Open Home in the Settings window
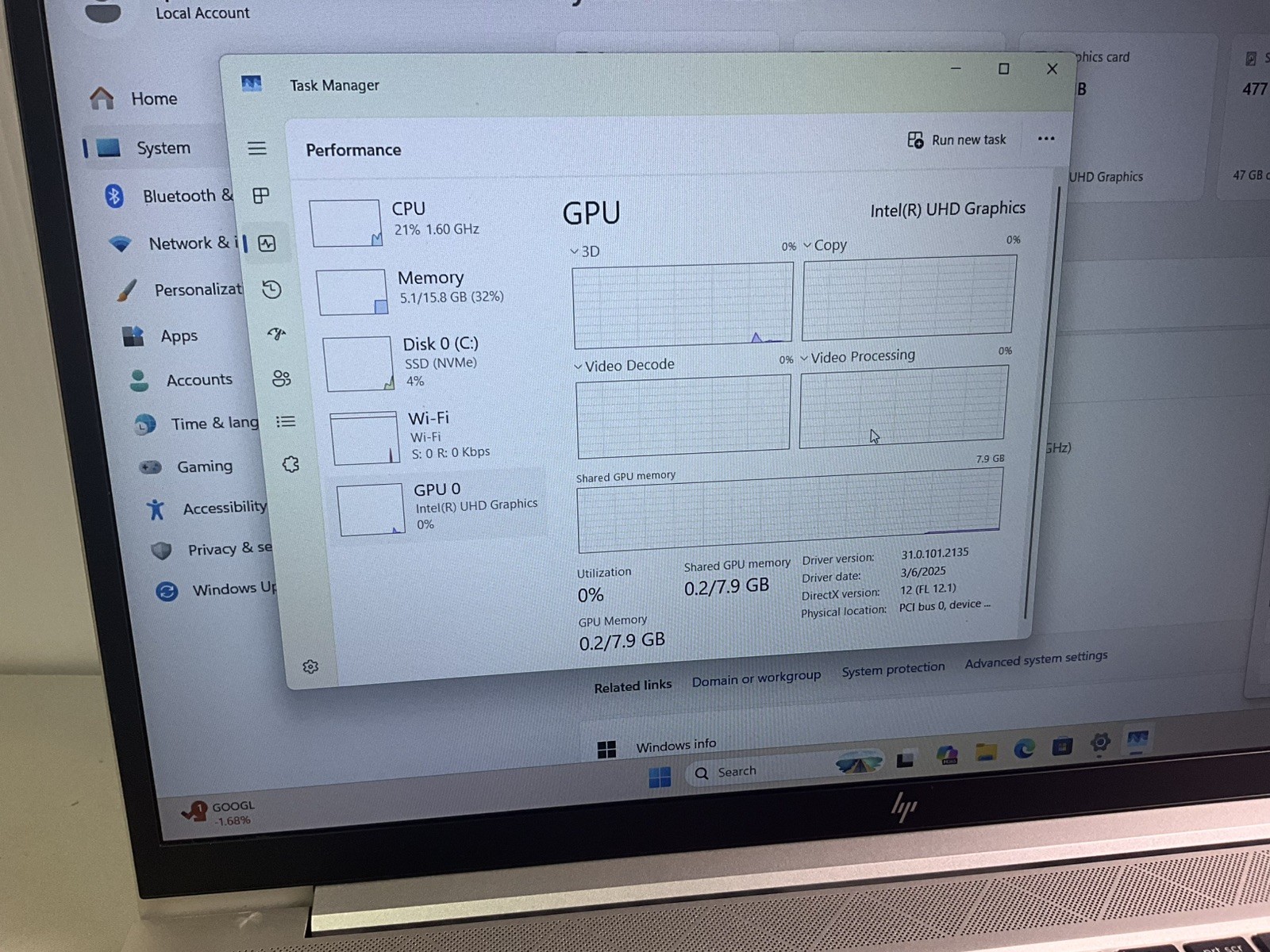The image size is (1270, 952). click(x=135, y=98)
